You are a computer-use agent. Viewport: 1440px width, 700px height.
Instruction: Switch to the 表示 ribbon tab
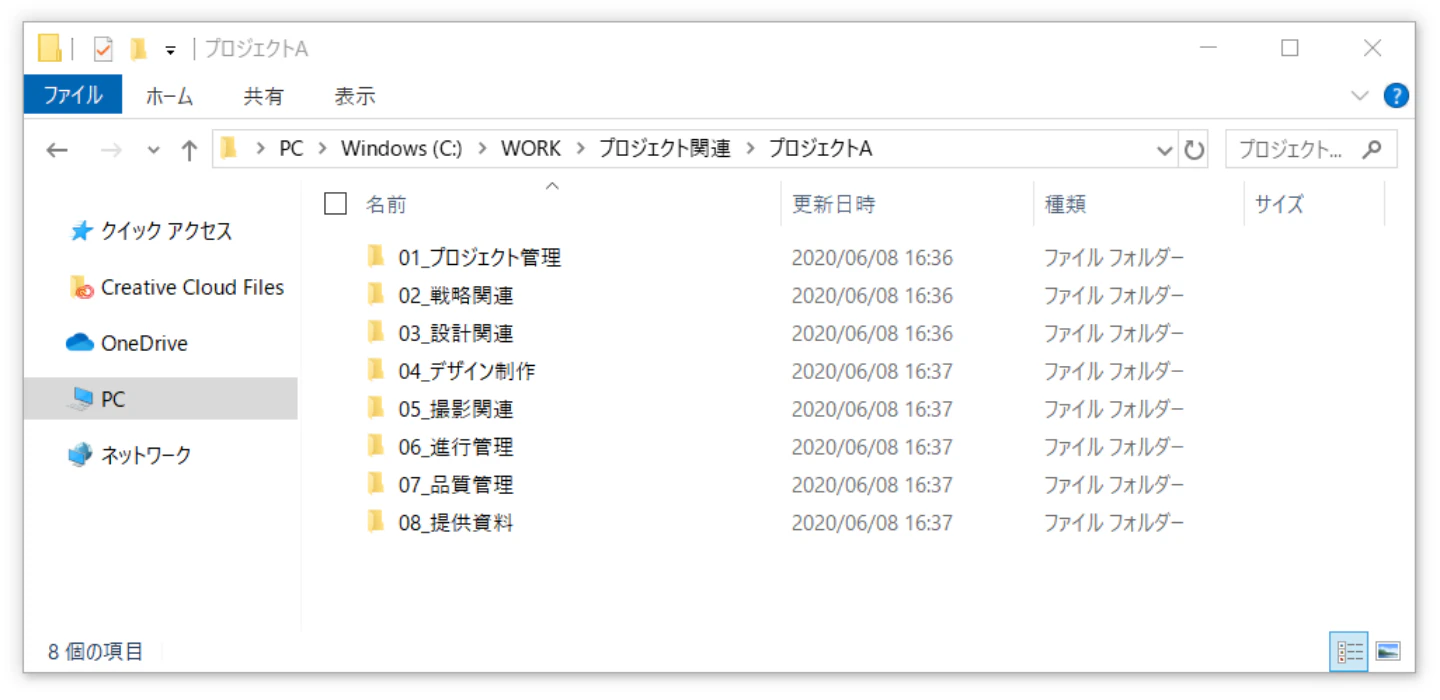[x=355, y=96]
